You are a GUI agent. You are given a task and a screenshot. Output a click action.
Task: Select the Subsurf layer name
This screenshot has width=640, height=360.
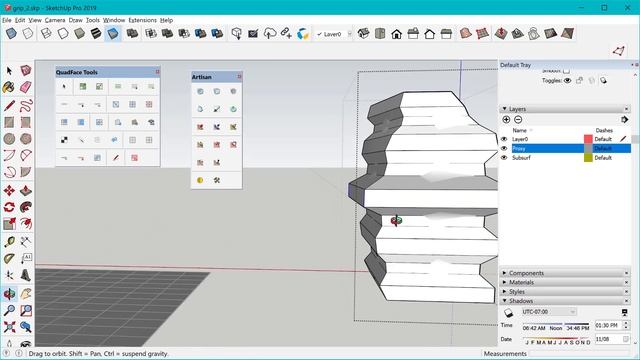coord(521,158)
